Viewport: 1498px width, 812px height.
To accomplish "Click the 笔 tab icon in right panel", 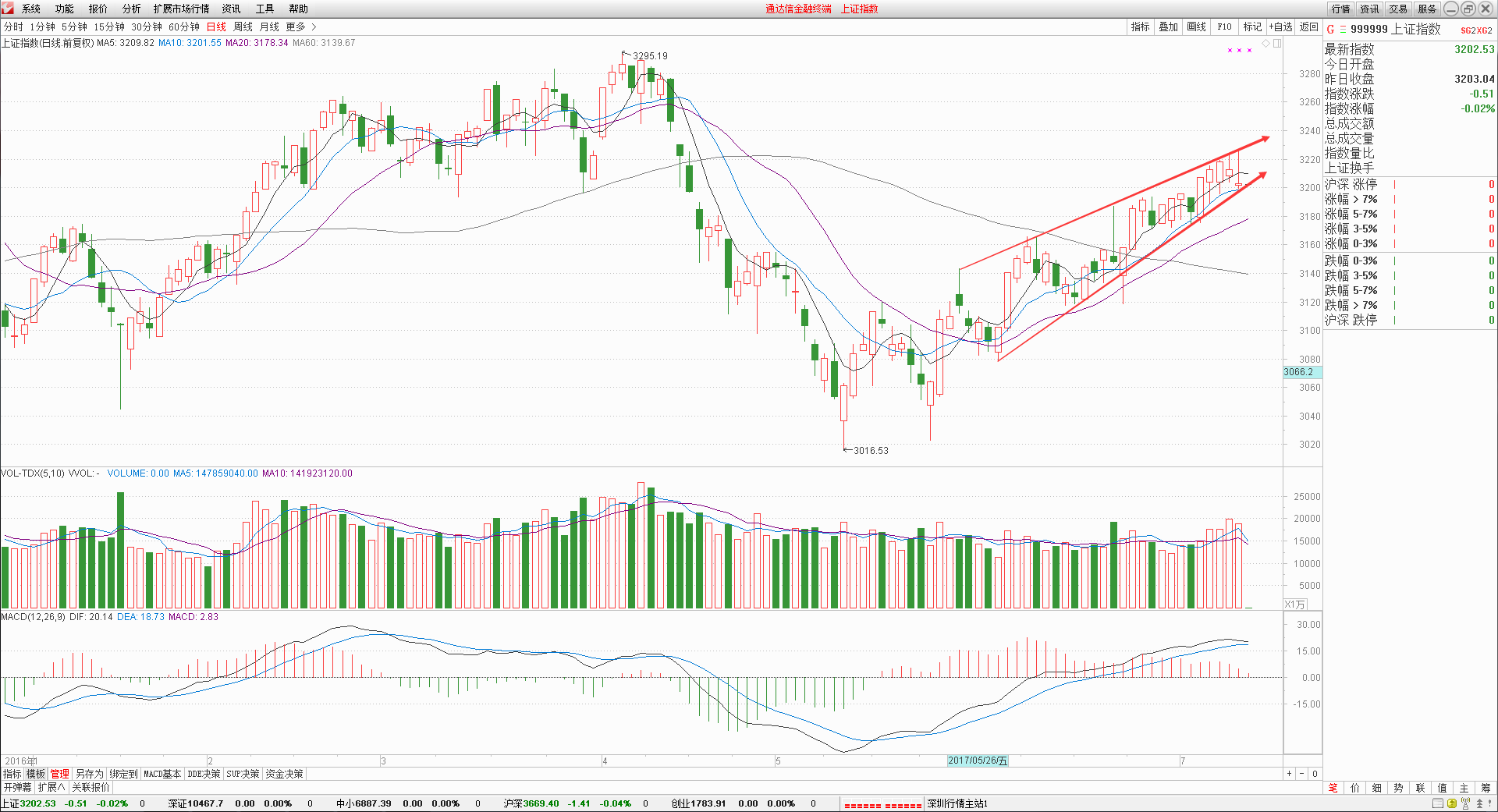I will (x=1333, y=788).
